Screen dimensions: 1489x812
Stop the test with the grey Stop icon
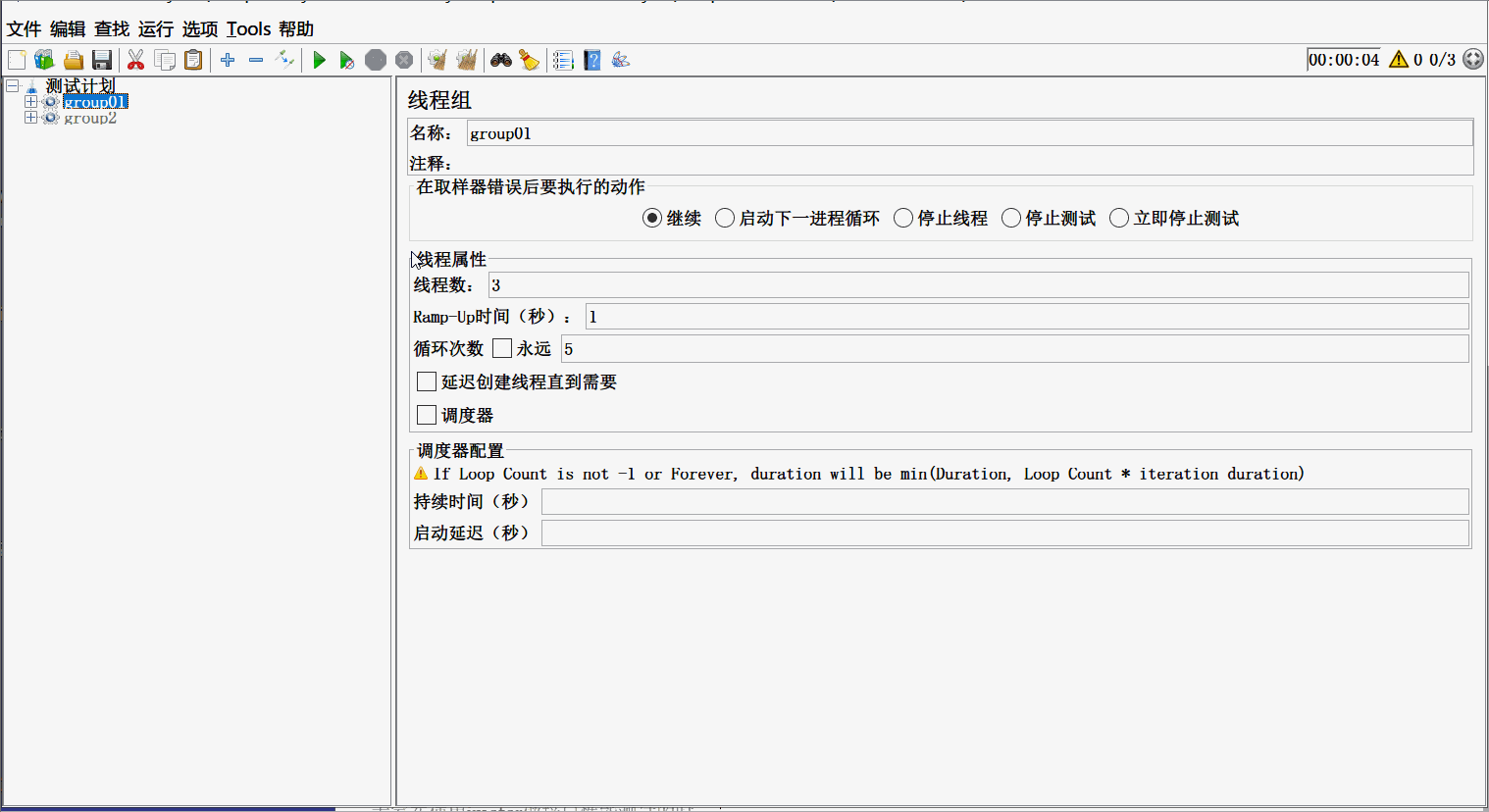(x=376, y=60)
